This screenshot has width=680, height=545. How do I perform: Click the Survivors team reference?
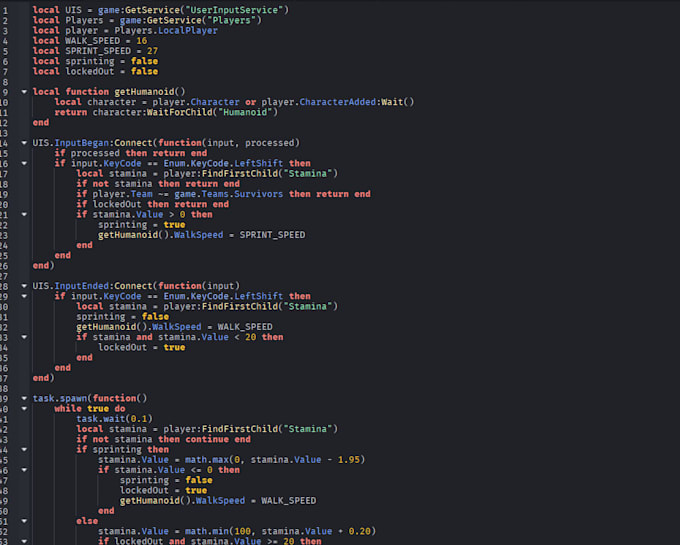(x=259, y=194)
